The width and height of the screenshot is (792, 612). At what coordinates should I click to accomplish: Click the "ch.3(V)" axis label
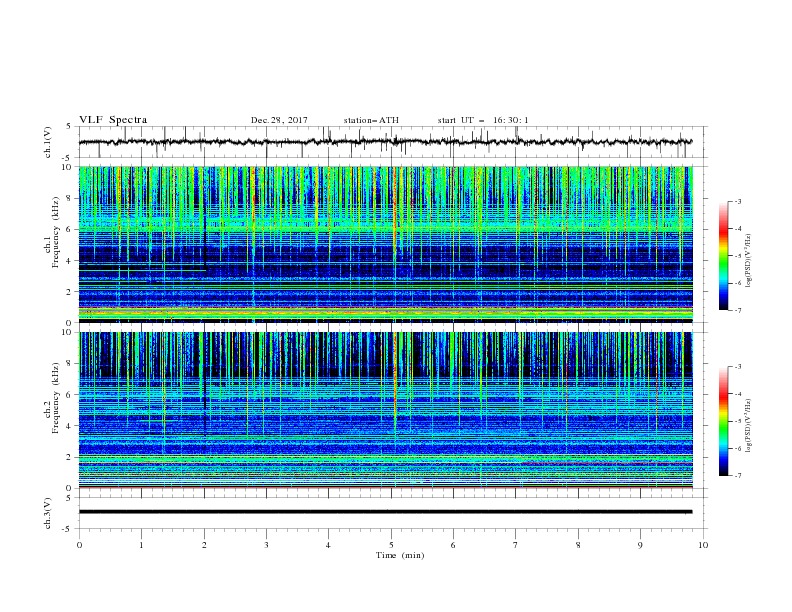[48, 513]
